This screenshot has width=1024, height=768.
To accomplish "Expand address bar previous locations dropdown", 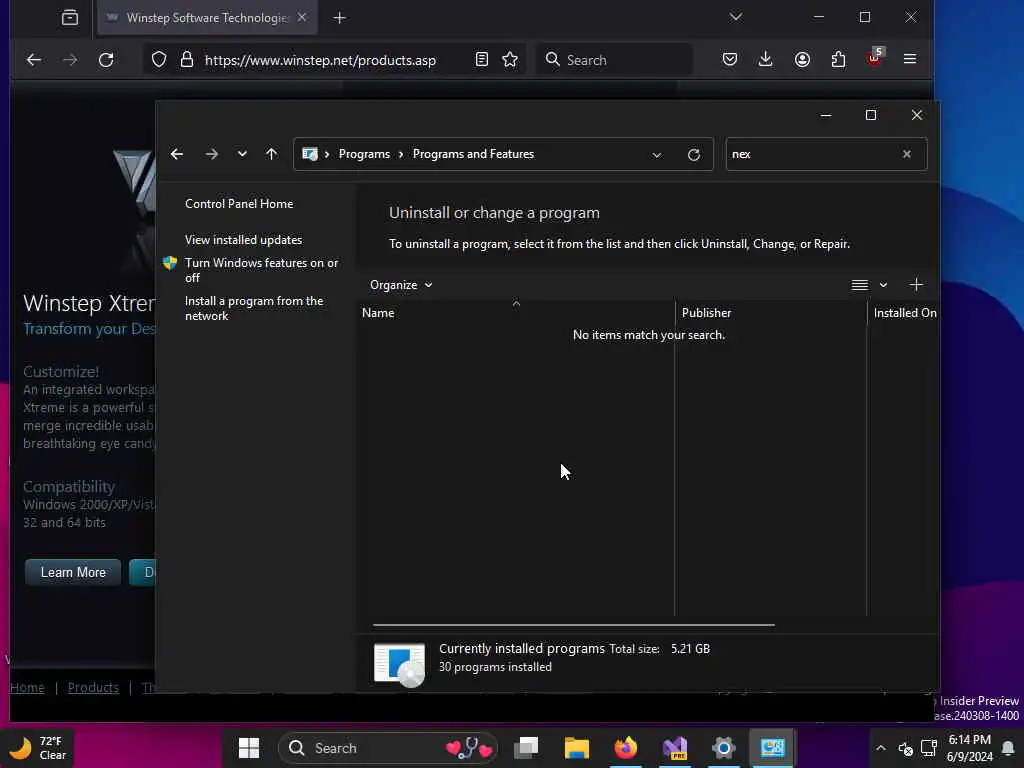I will (x=657, y=155).
